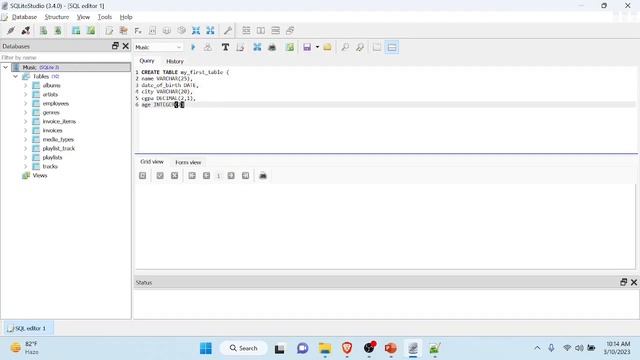Click rollback X icon in grid toolbar

(x=174, y=176)
